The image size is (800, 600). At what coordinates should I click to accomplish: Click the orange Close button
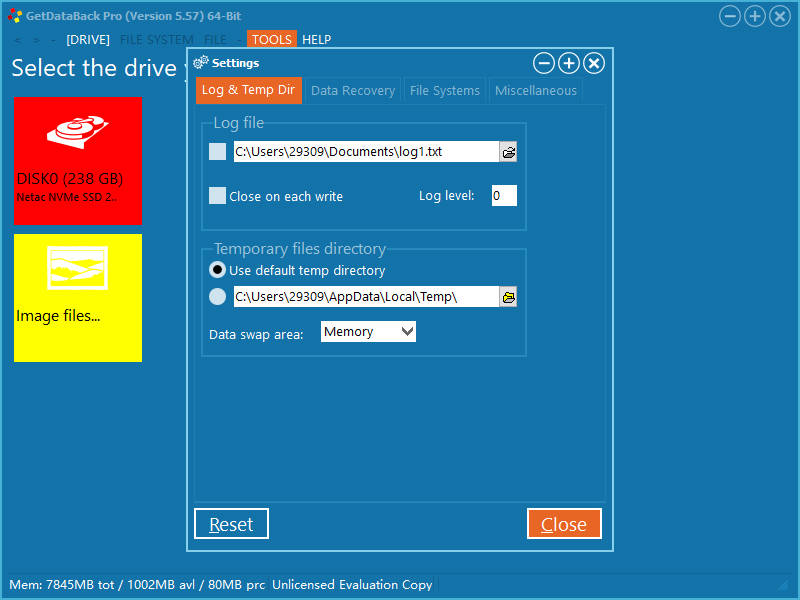click(563, 524)
